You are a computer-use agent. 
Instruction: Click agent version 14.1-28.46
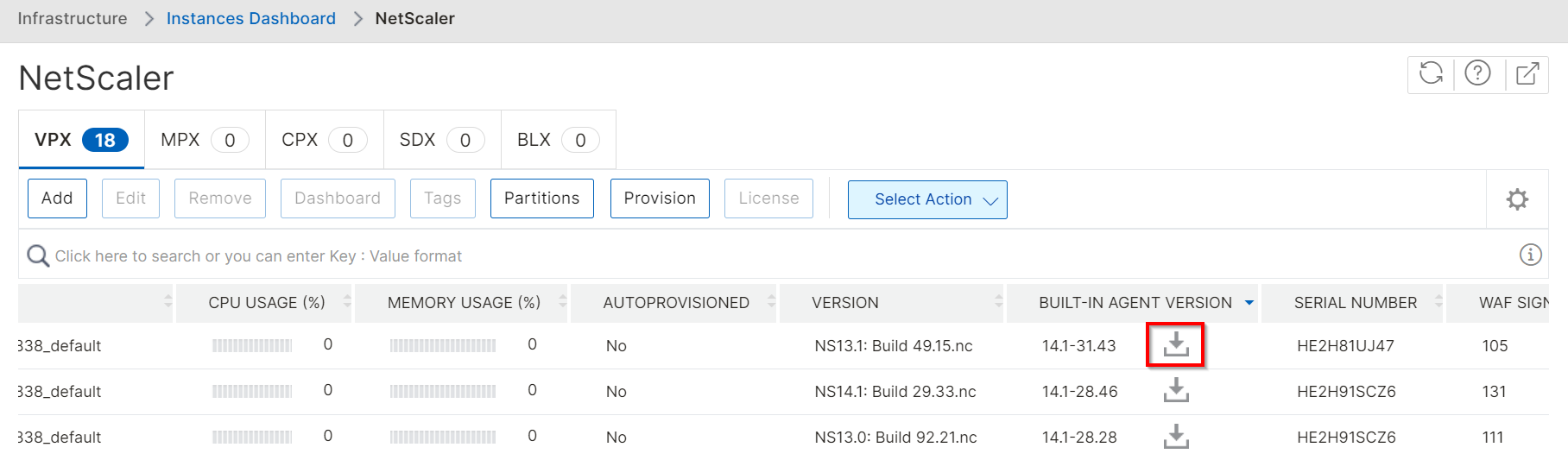pyautogui.click(x=1079, y=391)
